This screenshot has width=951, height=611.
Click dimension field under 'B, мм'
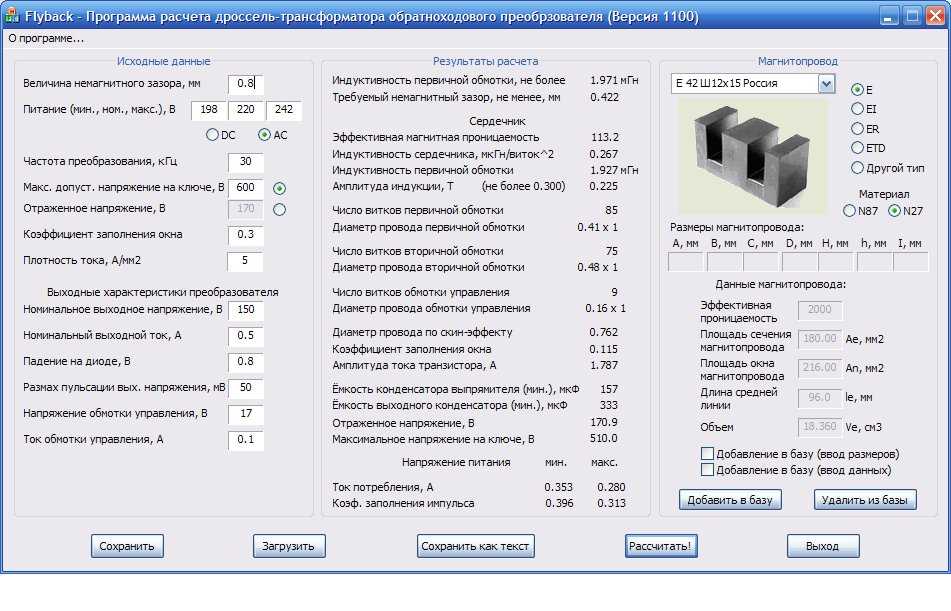pyautogui.click(x=724, y=262)
